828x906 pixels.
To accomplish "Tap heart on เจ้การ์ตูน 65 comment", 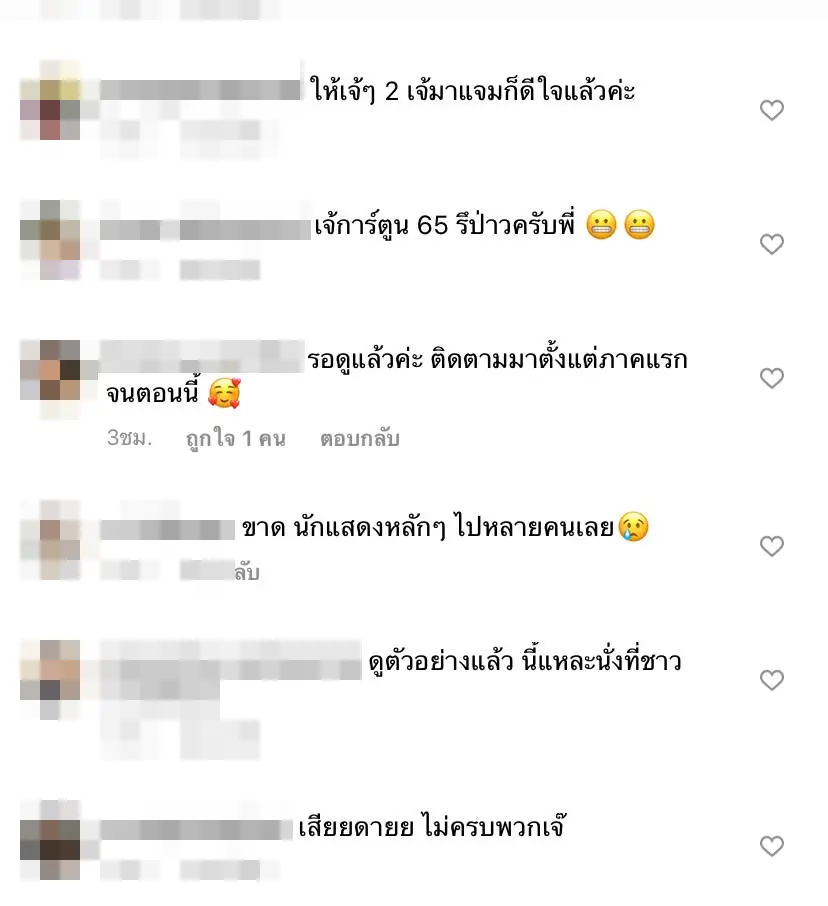I will (771, 244).
